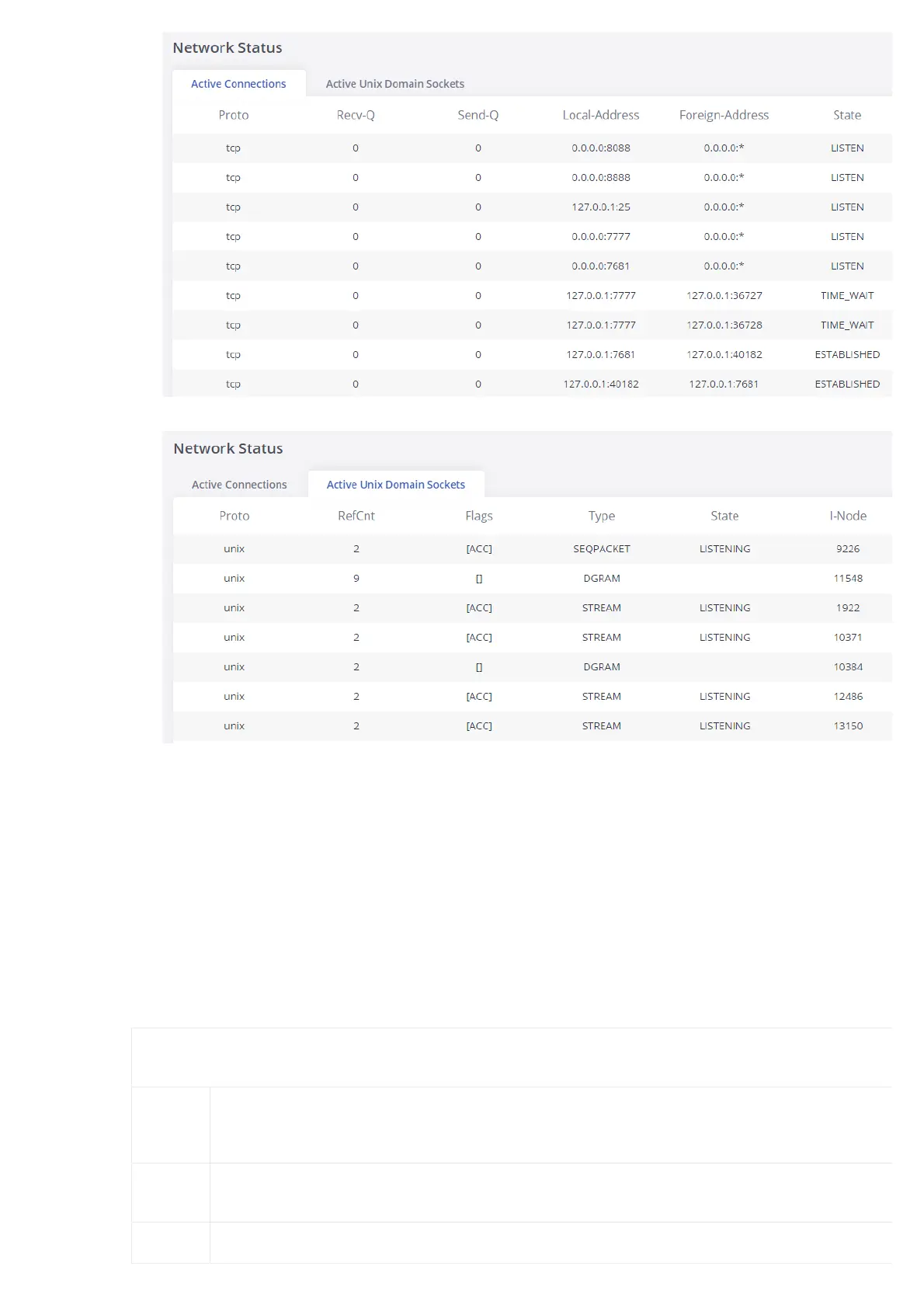Select I-Node value 13150
The height and width of the screenshot is (1308, 924).
tap(848, 725)
